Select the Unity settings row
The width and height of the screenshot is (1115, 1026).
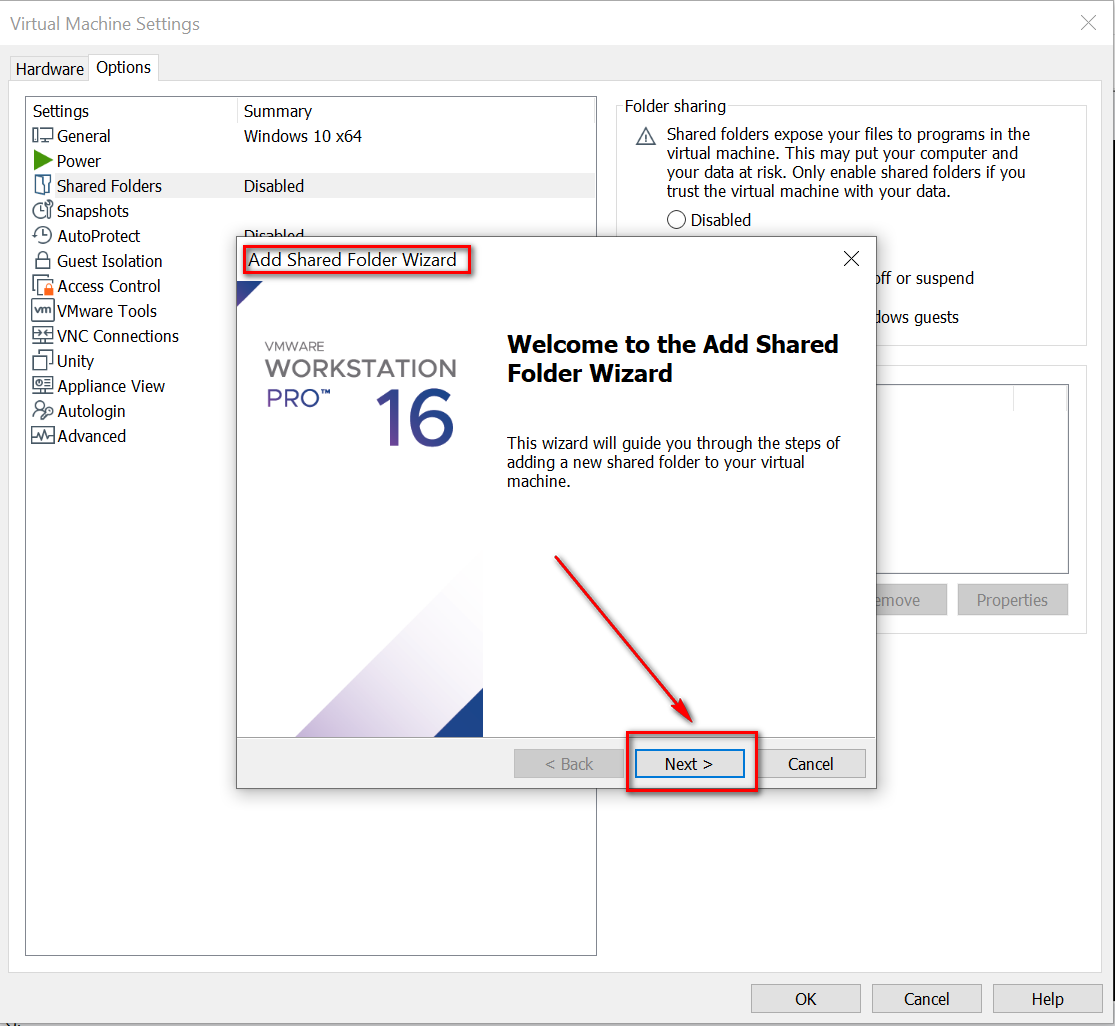[x=132, y=360]
